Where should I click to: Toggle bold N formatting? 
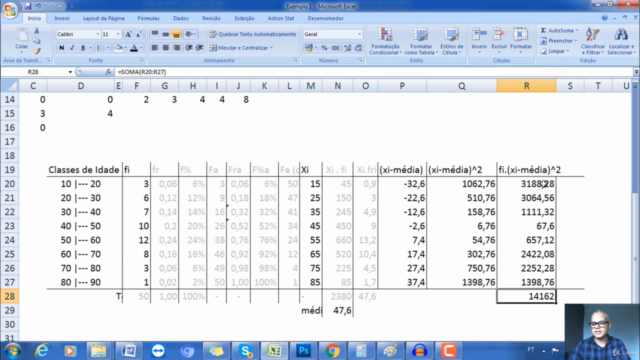click(62, 48)
